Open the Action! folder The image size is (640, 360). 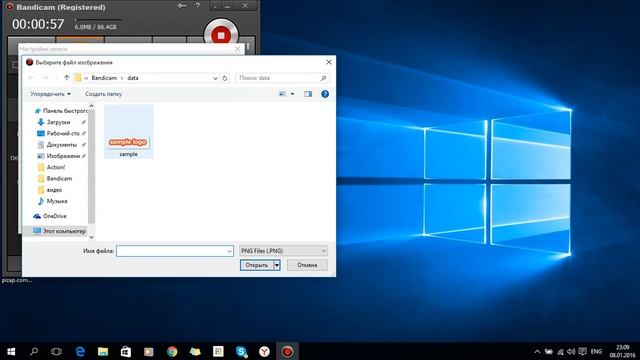(56, 167)
